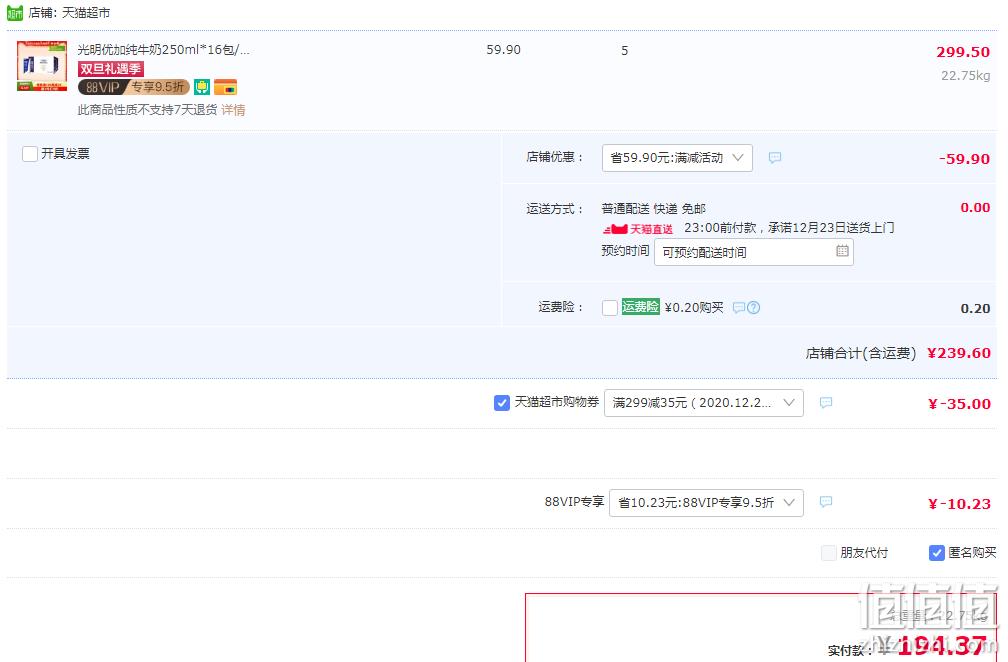The width and height of the screenshot is (1008, 662).
Task: Click the product title 光明优加纯牛奶250ml*16包
Action: click(163, 49)
